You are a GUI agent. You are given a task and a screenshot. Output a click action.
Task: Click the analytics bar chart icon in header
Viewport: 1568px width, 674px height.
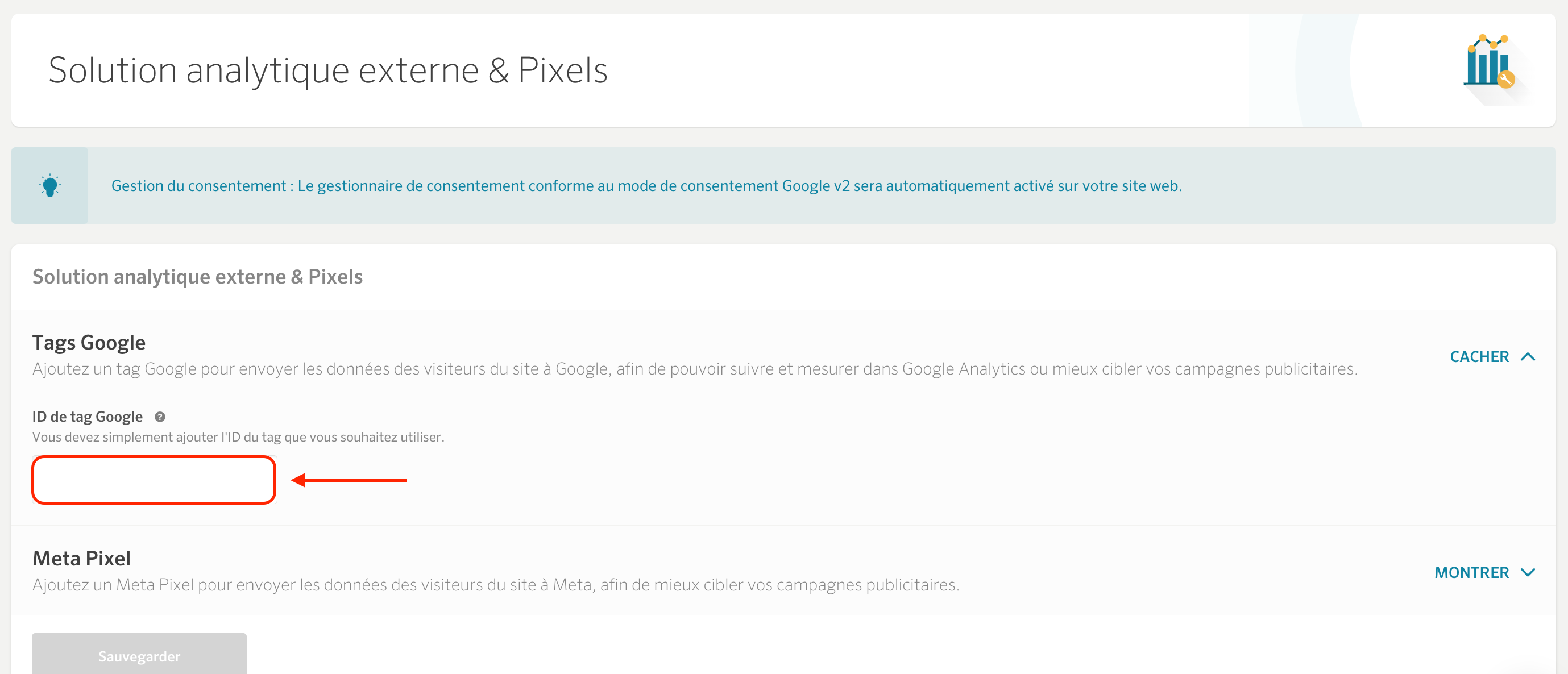click(1489, 63)
